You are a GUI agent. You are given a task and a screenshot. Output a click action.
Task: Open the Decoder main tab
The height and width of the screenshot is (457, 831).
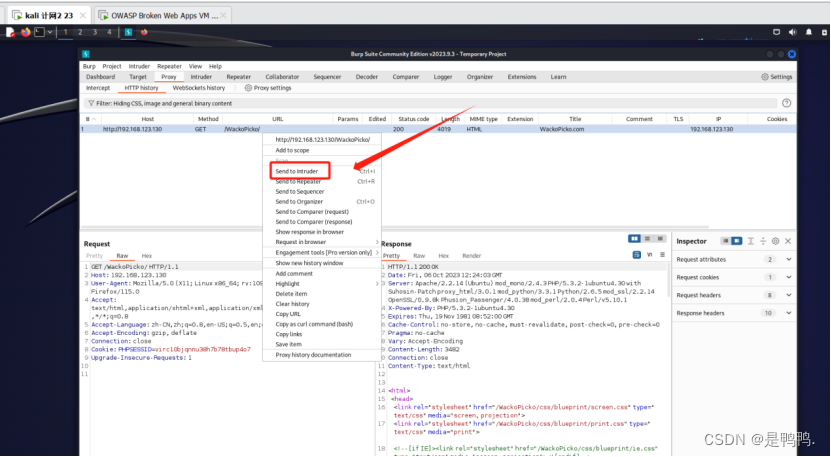pos(367,77)
